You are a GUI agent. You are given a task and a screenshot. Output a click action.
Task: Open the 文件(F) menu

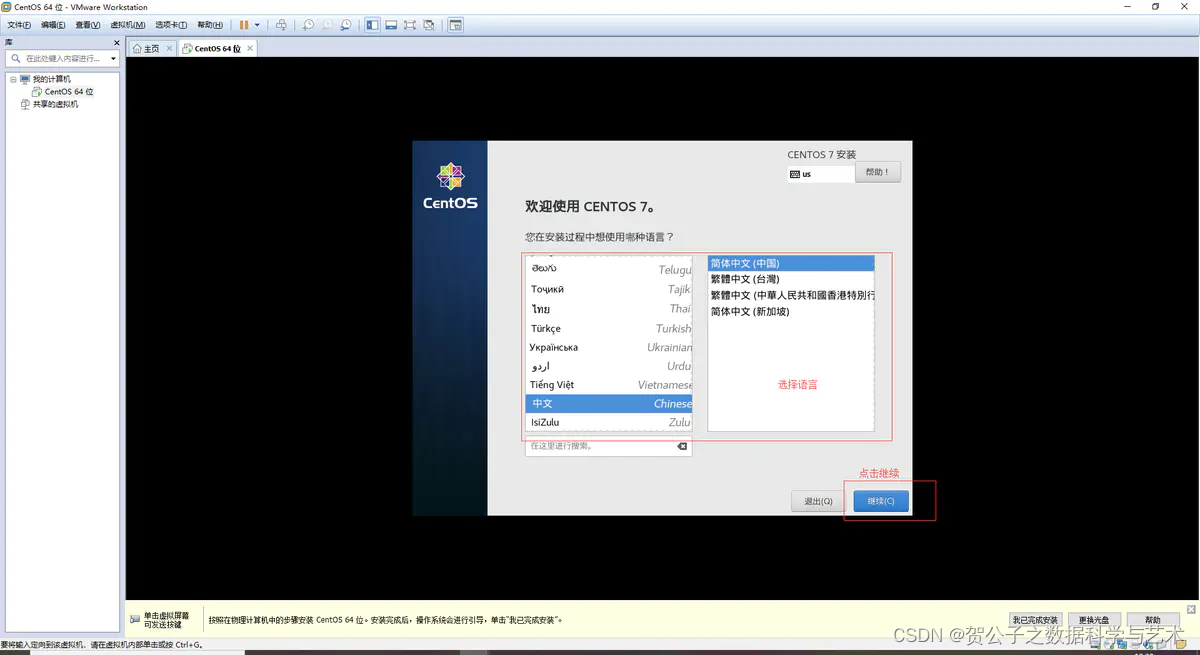pos(20,25)
